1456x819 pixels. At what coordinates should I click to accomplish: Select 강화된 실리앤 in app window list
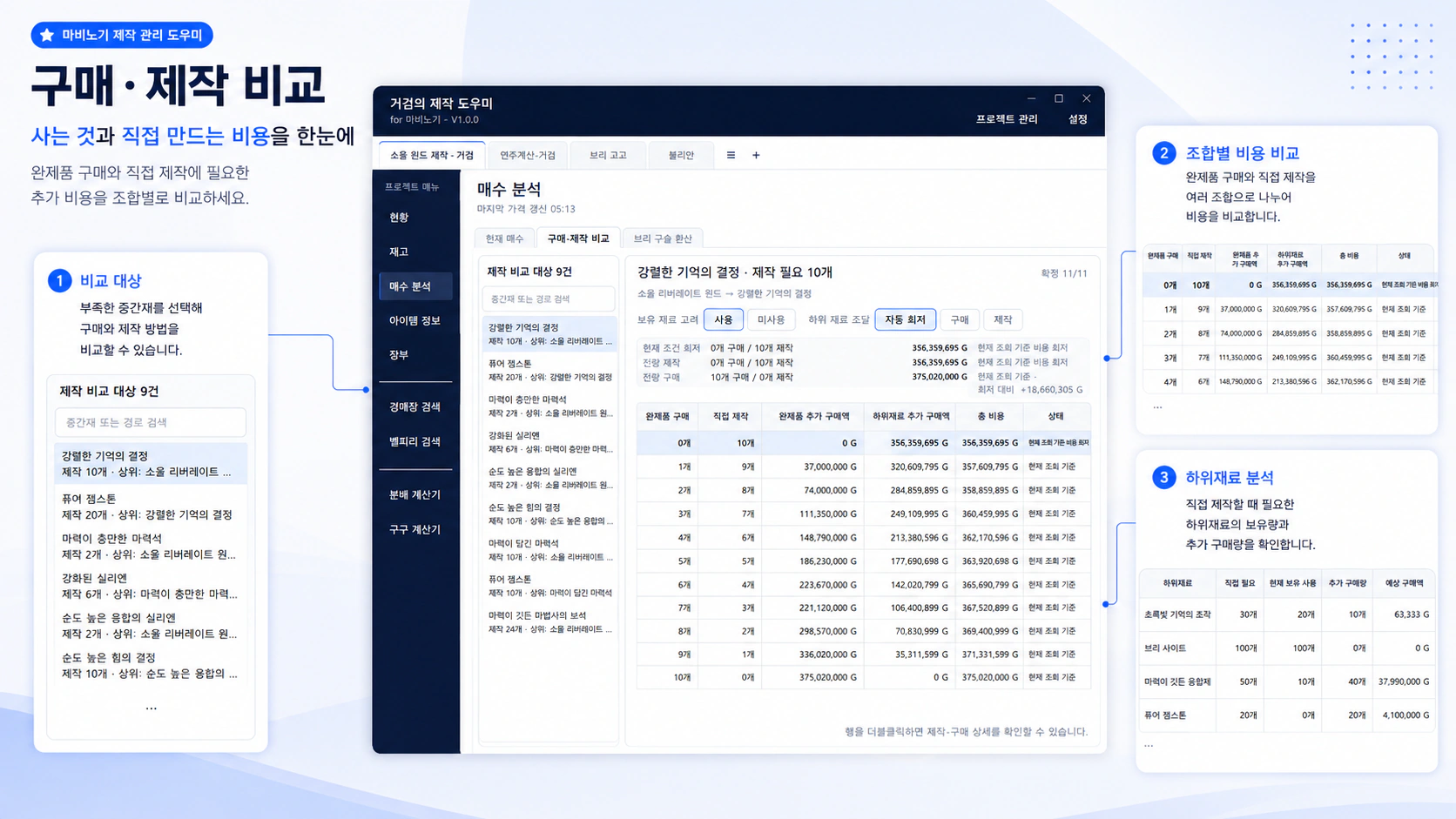(x=549, y=442)
